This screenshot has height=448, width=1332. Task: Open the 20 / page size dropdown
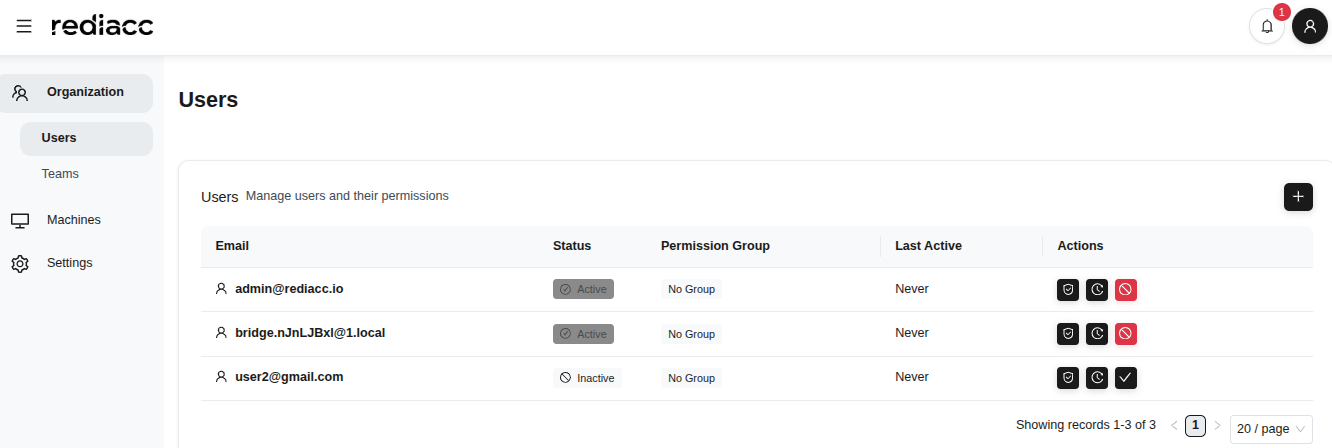point(1270,428)
